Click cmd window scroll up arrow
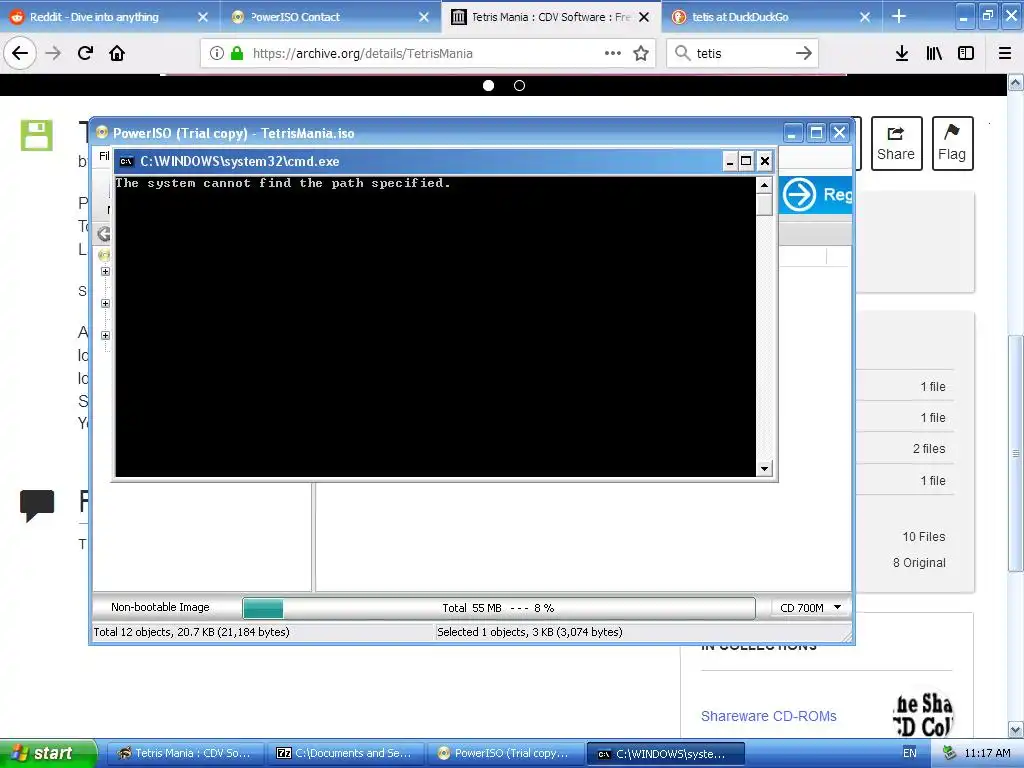Image resolution: width=1024 pixels, height=768 pixels. tap(764, 185)
